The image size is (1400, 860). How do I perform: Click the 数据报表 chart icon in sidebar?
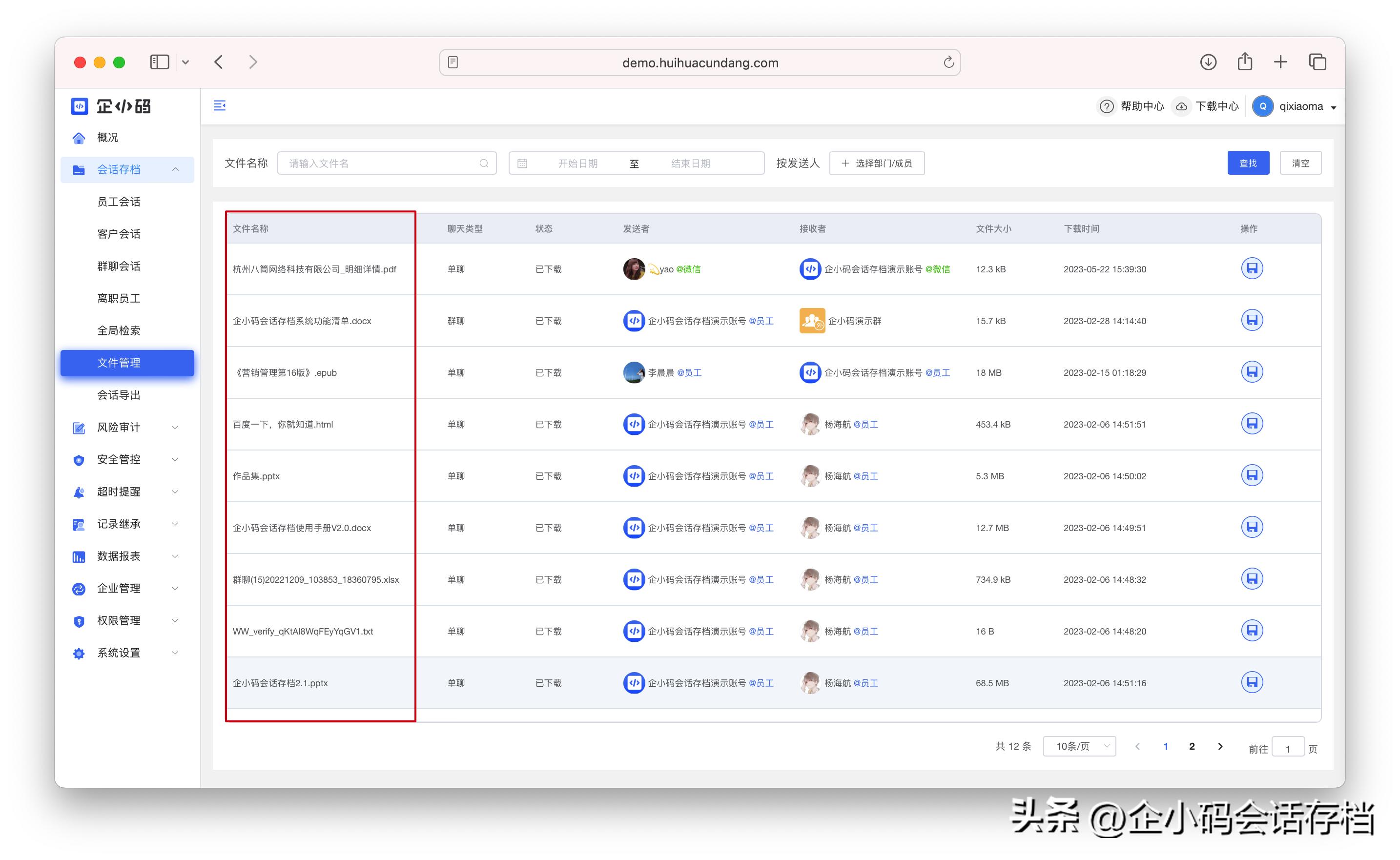79,556
